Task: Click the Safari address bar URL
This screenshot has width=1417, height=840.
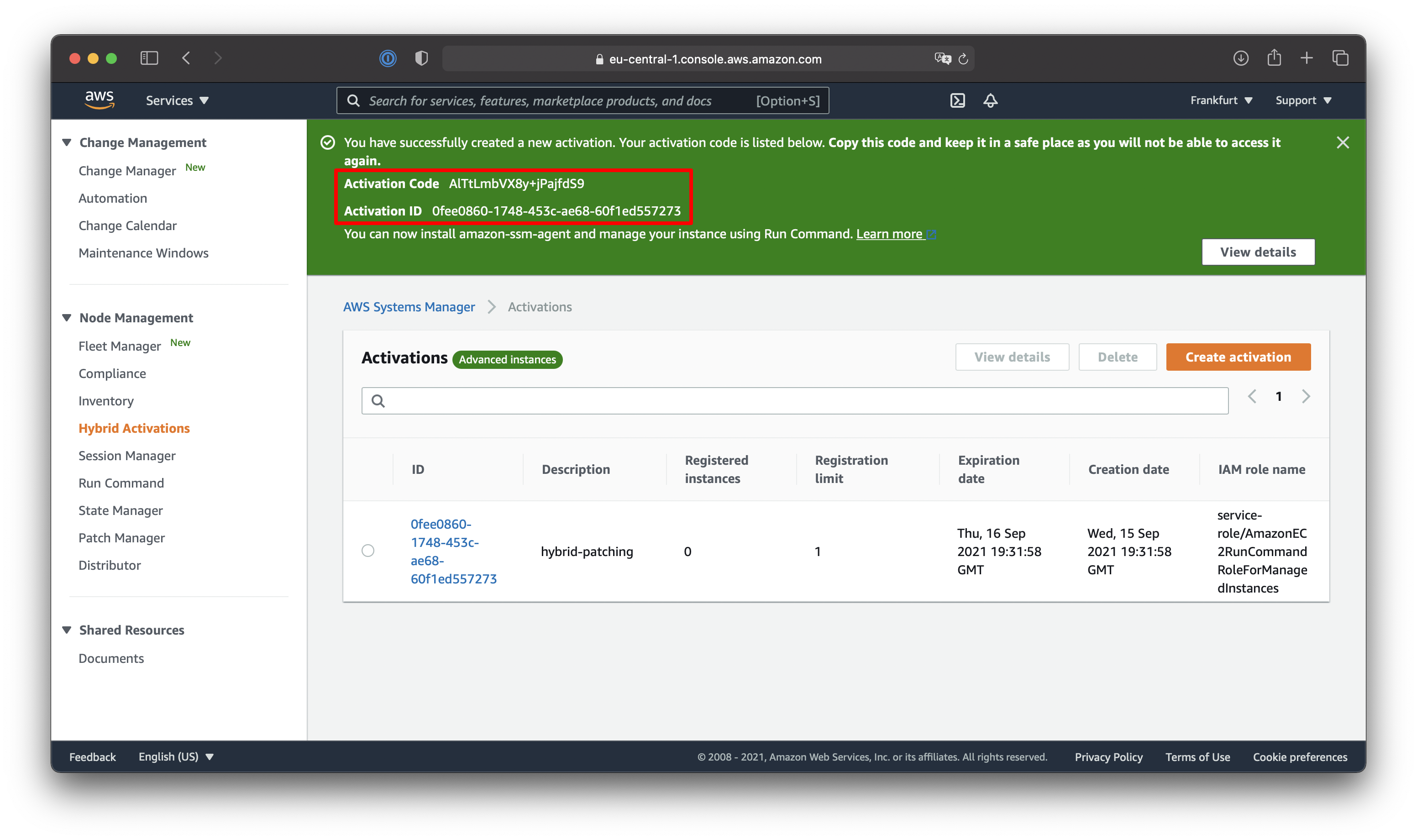Action: point(715,59)
